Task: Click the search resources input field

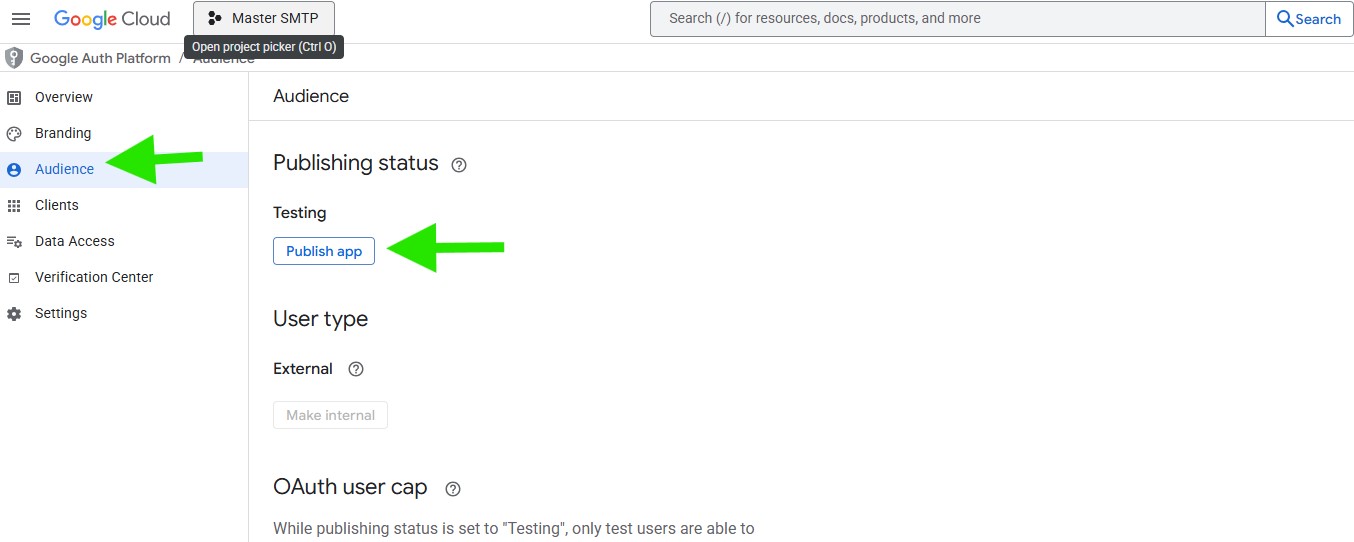Action: (957, 18)
